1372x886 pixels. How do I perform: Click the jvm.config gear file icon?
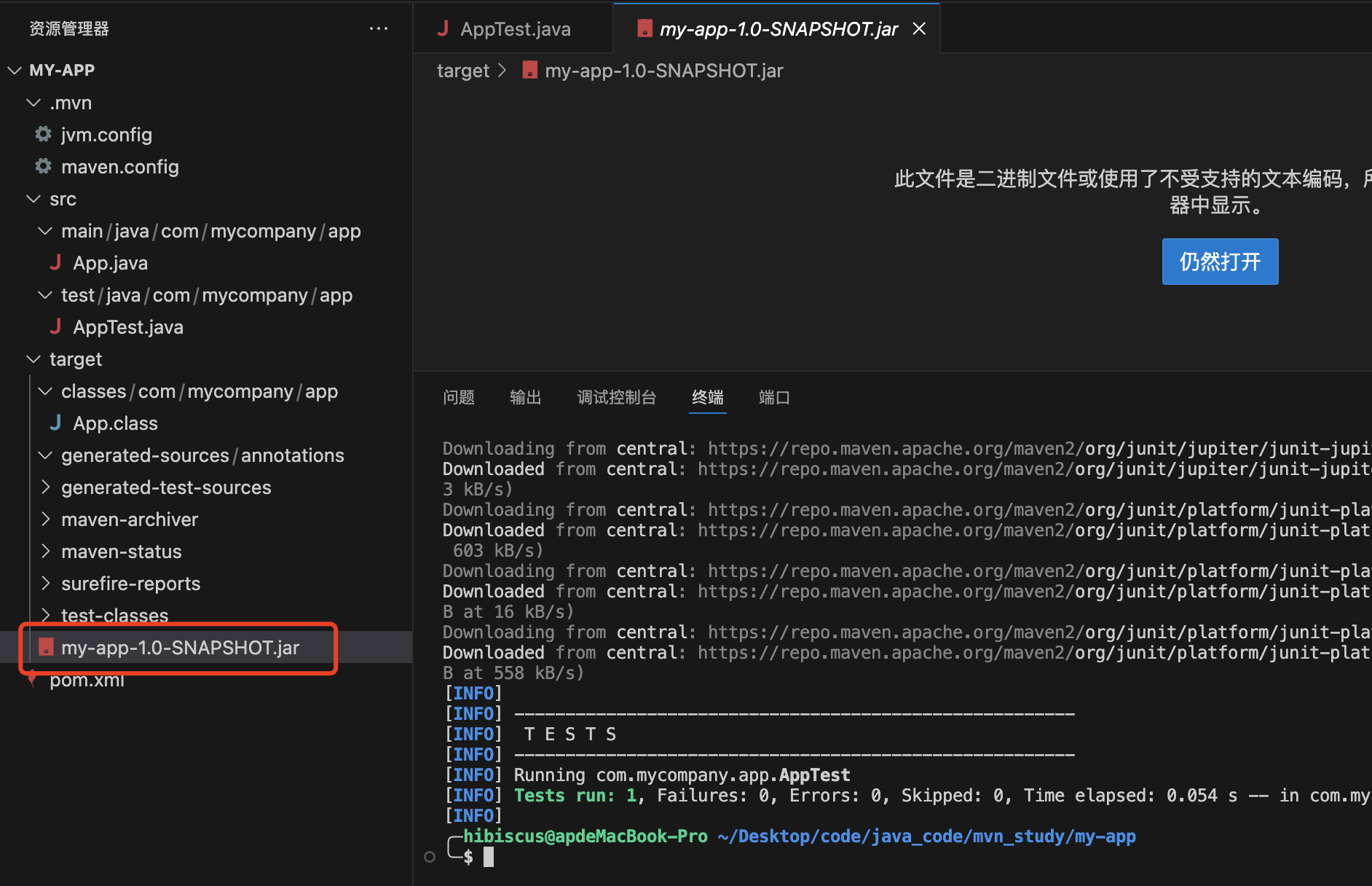click(44, 135)
